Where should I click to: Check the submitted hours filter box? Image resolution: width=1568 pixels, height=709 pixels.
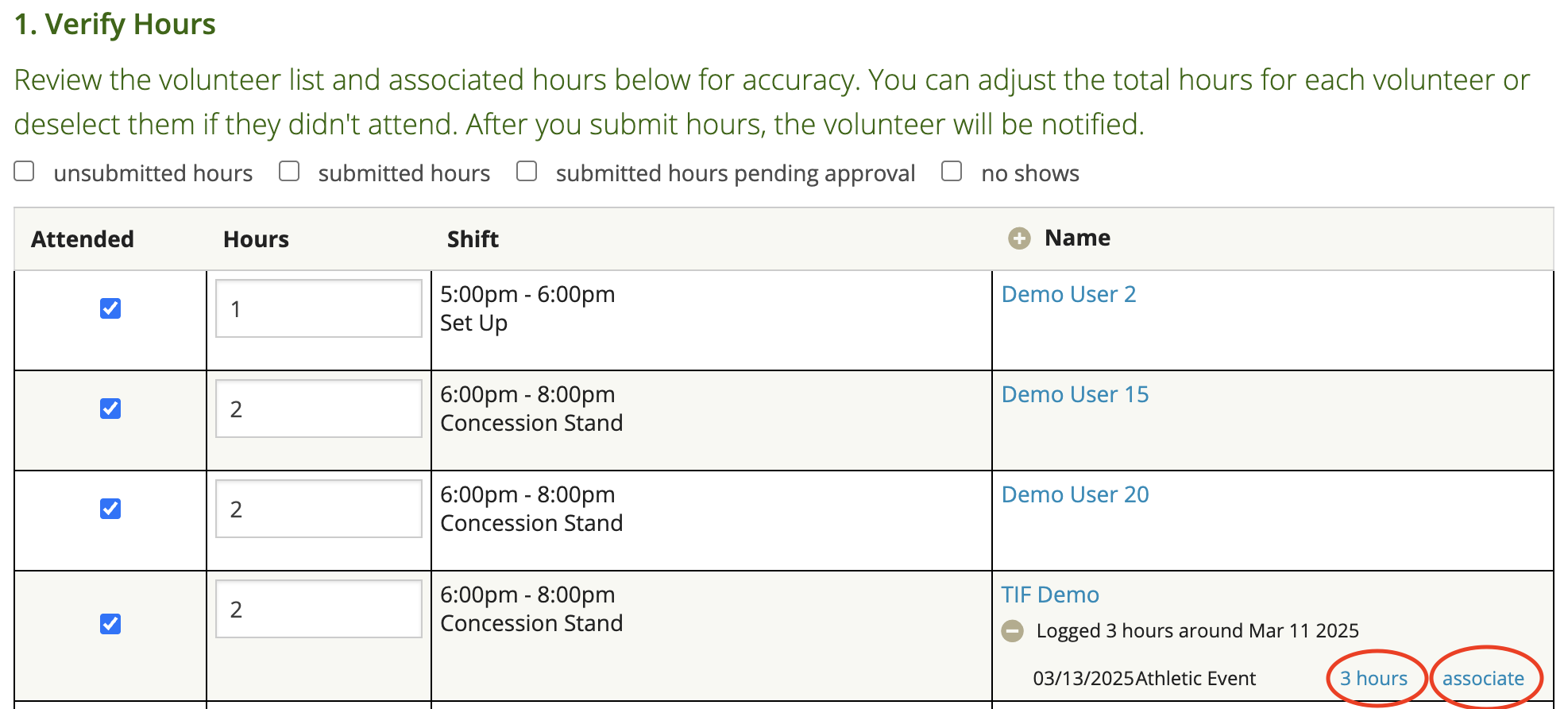[x=289, y=172]
